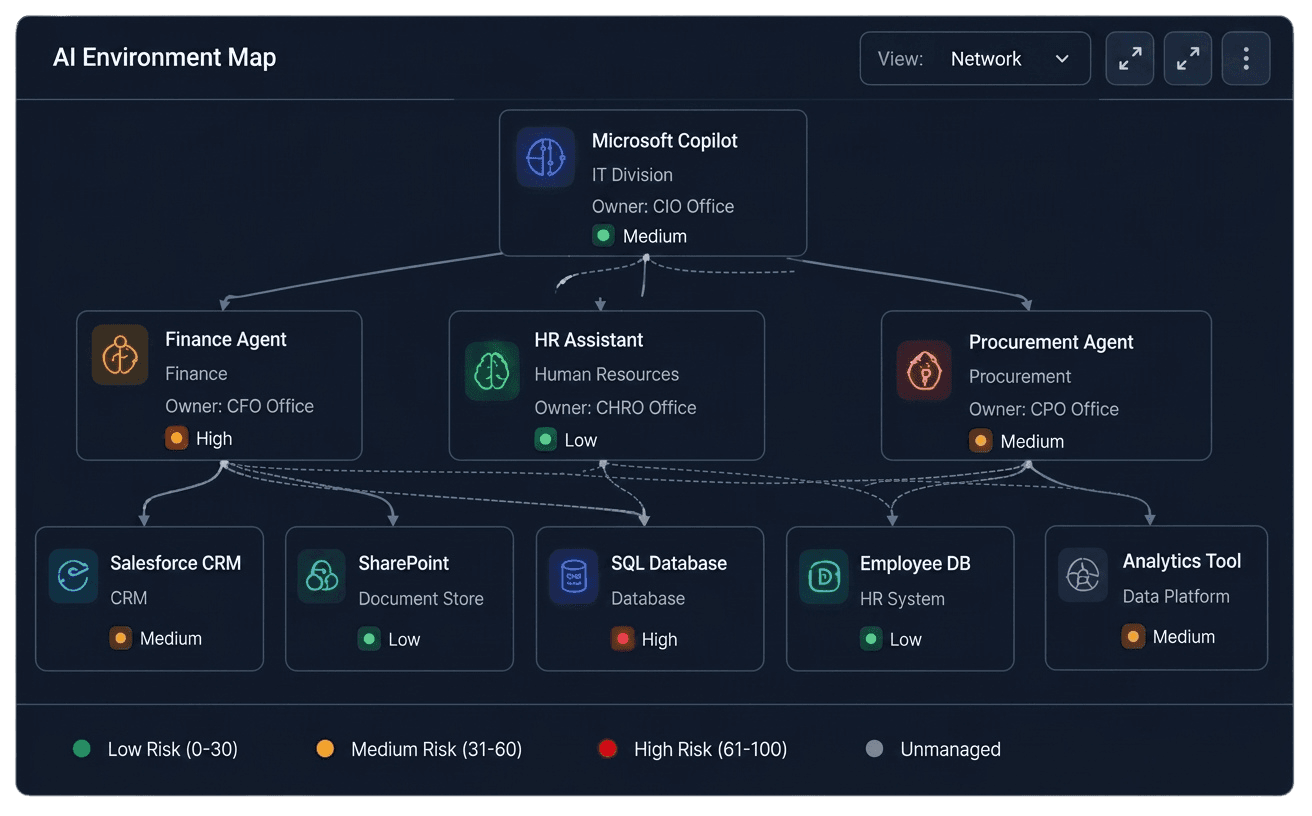Select the Finance Agent node title
Screen dimensions: 1312x816
coord(226,339)
